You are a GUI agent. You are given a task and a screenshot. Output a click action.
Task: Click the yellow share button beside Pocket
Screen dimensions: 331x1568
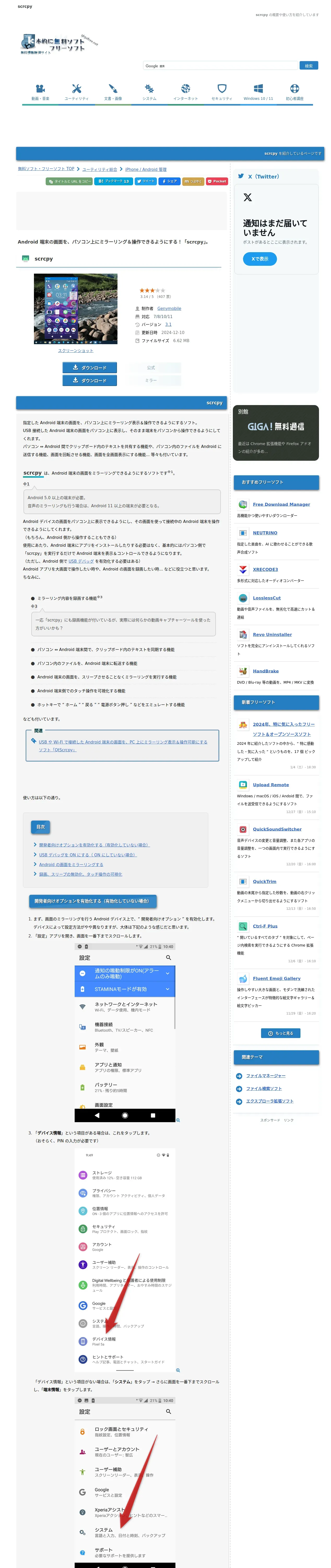coord(193,181)
